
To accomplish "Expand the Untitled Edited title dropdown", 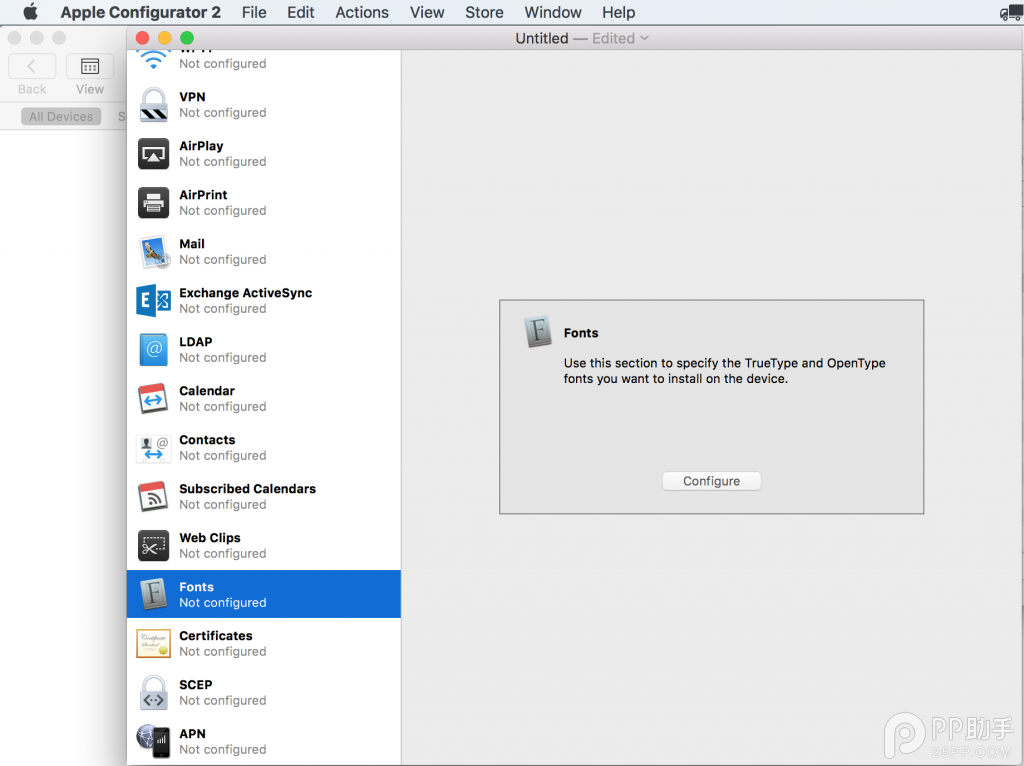I will click(x=644, y=38).
